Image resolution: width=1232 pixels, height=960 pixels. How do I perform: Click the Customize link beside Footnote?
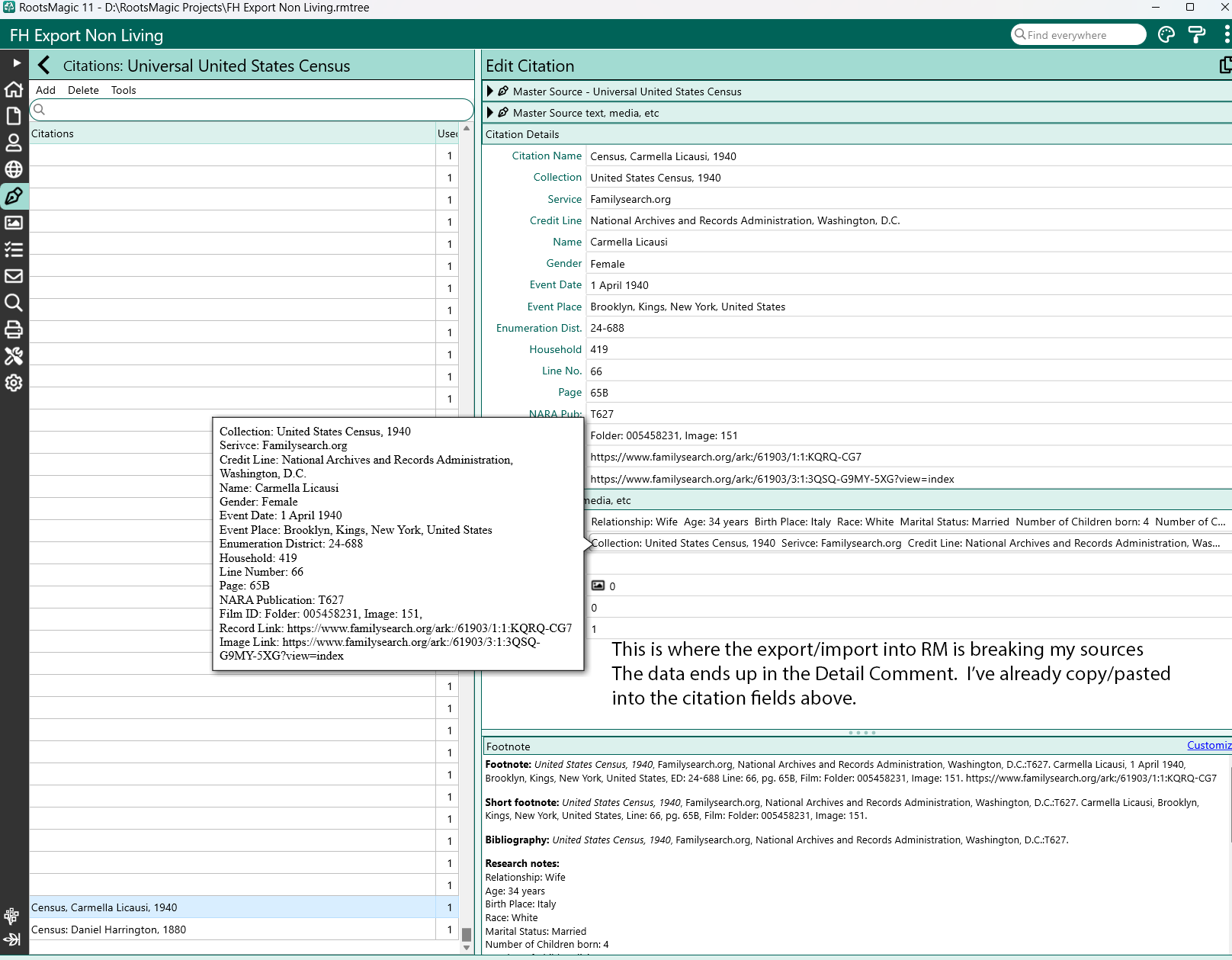pos(1209,745)
